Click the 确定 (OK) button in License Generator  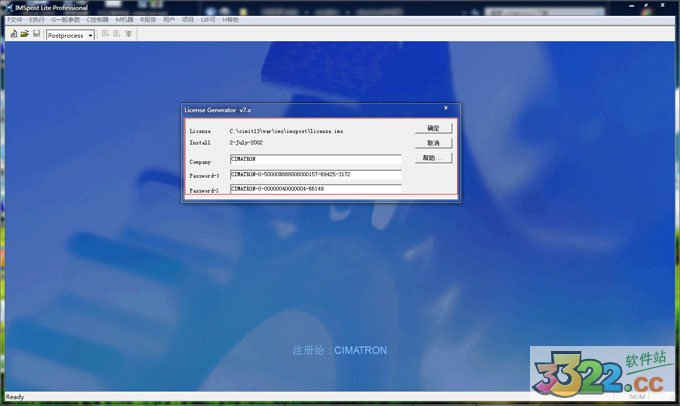[433, 128]
